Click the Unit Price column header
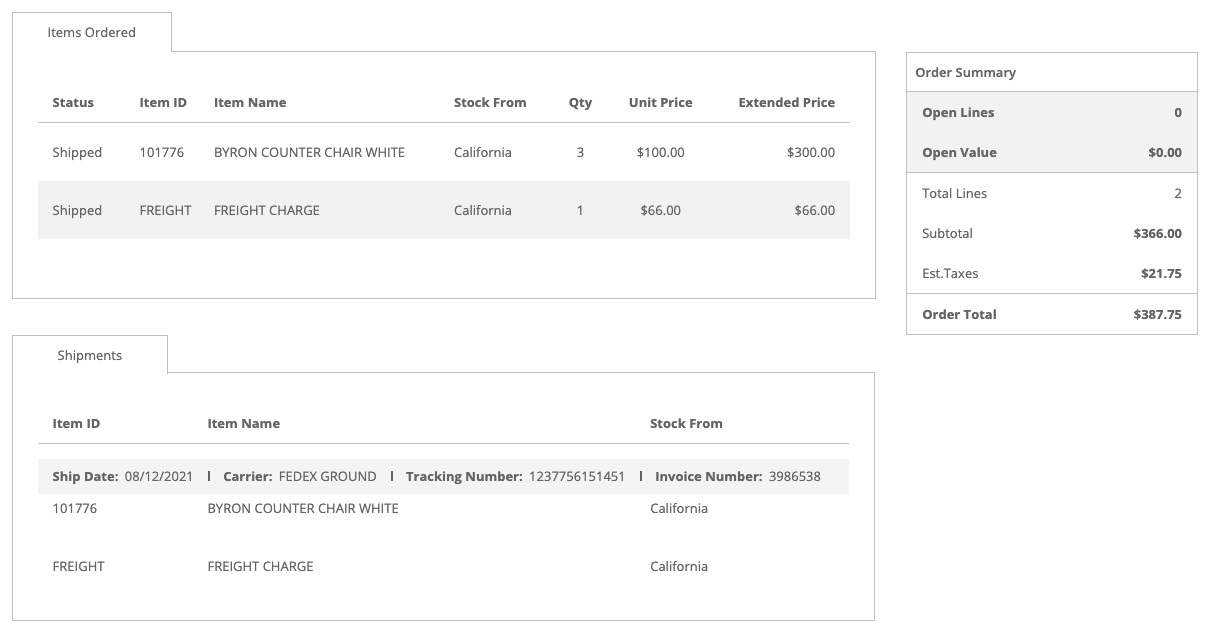This screenshot has height=640, width=1222. [x=660, y=103]
